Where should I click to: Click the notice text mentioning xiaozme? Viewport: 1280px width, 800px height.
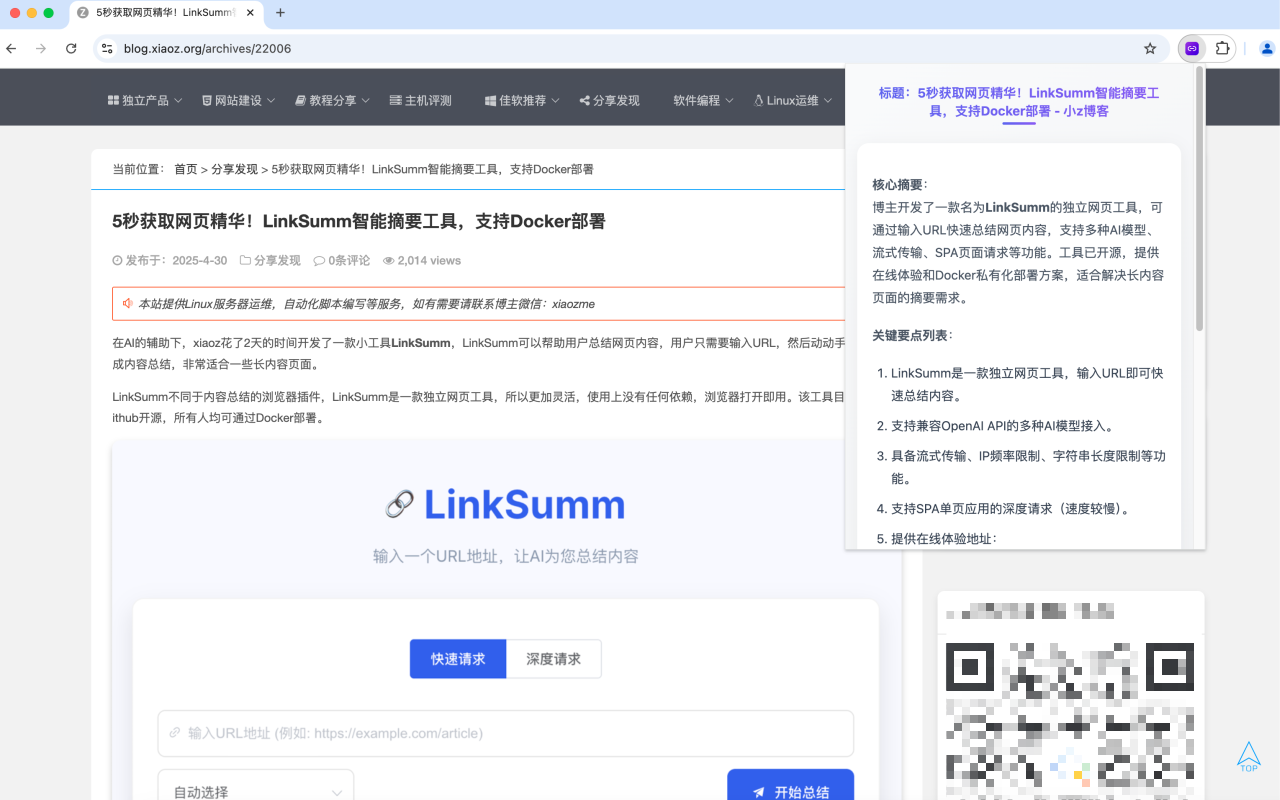click(366, 303)
